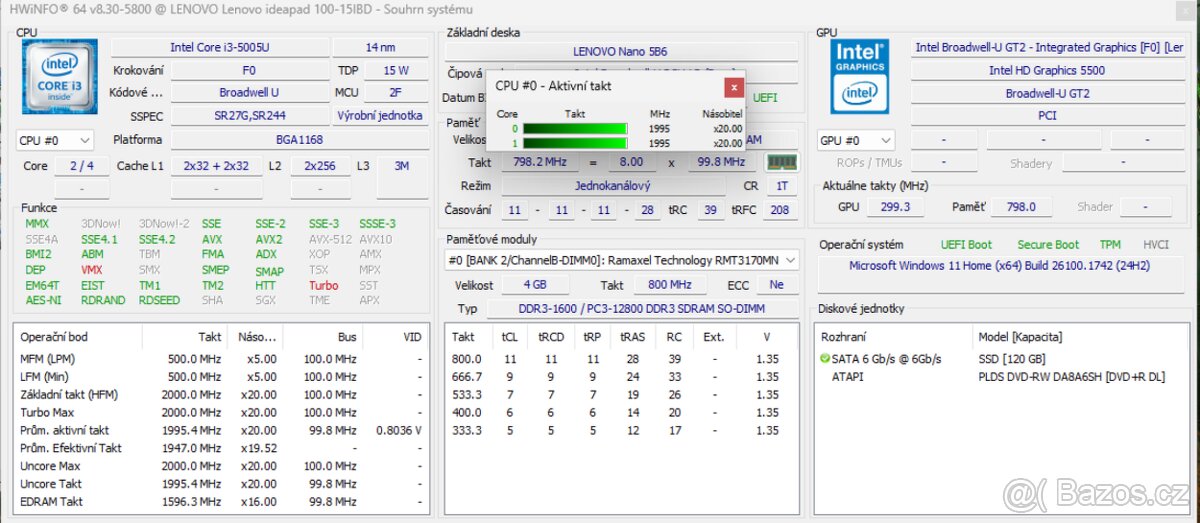This screenshot has width=1200, height=523.
Task: Click the ECC value Ne
Action: point(777,285)
